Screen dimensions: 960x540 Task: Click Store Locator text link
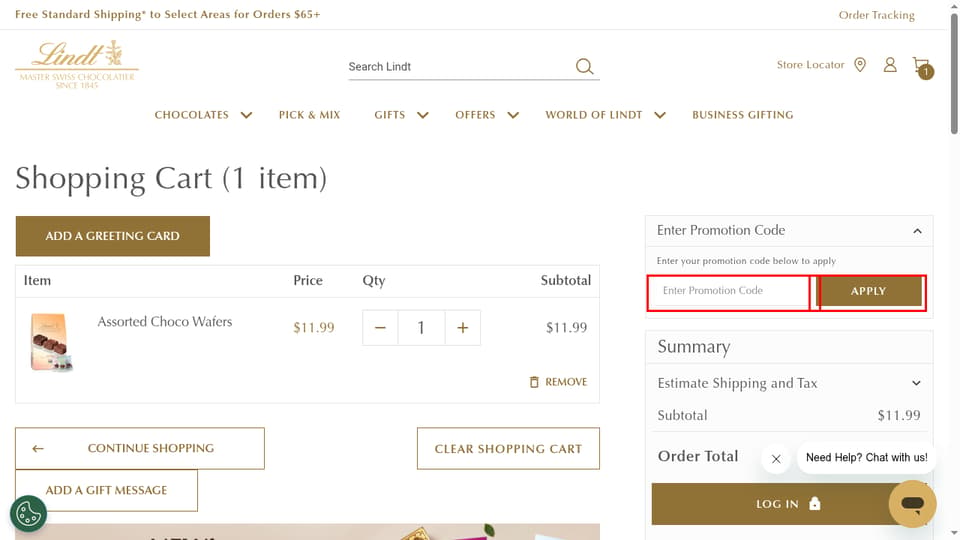[x=810, y=65]
